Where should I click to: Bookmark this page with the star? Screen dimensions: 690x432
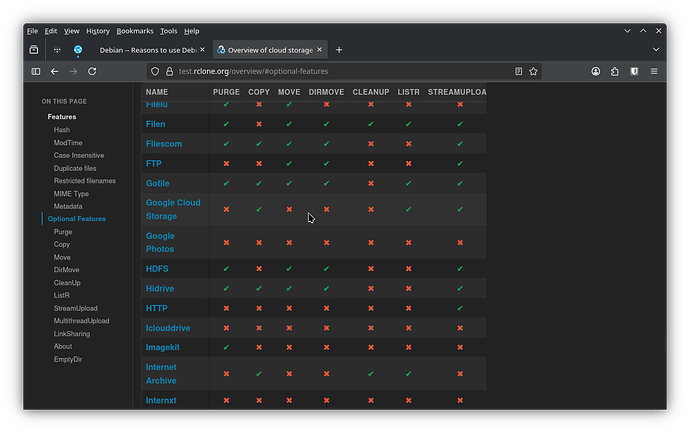pos(533,71)
